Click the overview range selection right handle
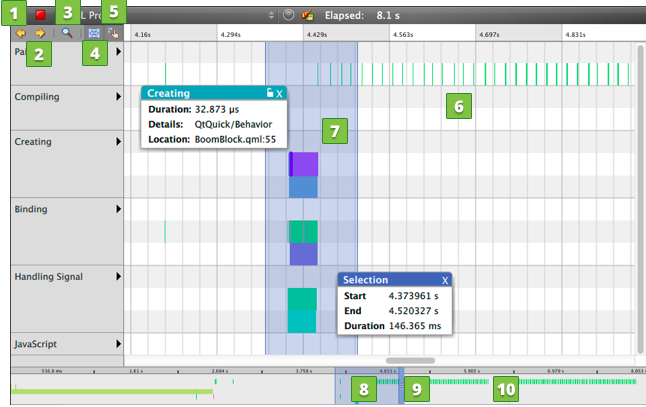 click(401, 386)
